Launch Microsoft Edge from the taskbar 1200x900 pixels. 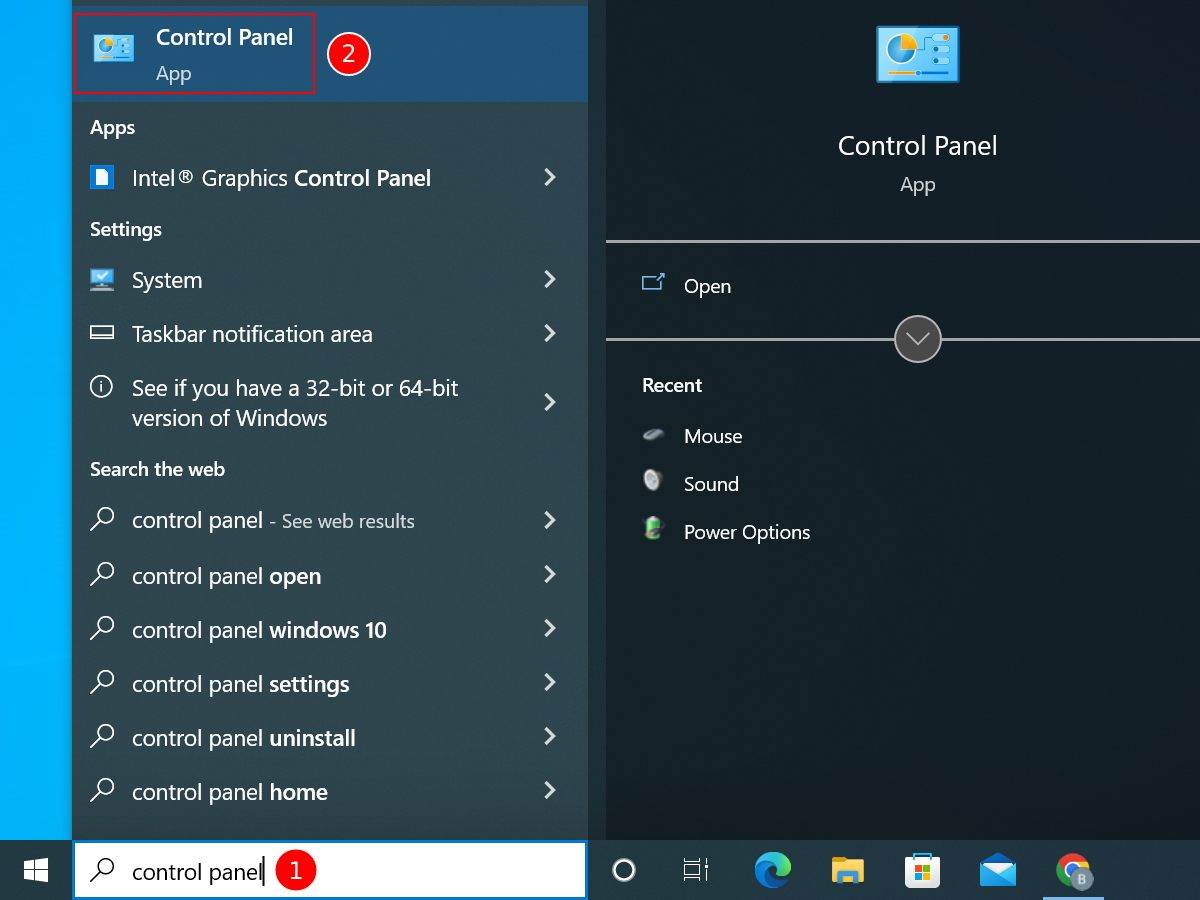click(772, 870)
